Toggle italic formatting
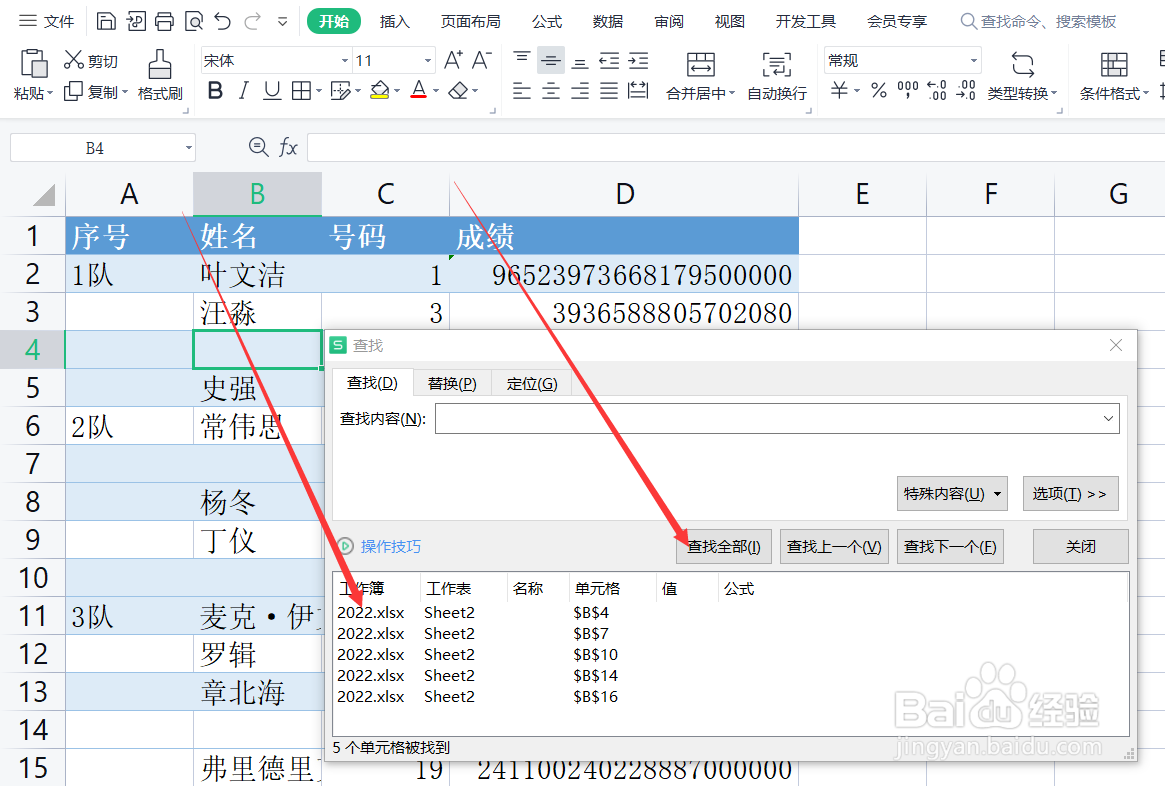 click(x=243, y=90)
